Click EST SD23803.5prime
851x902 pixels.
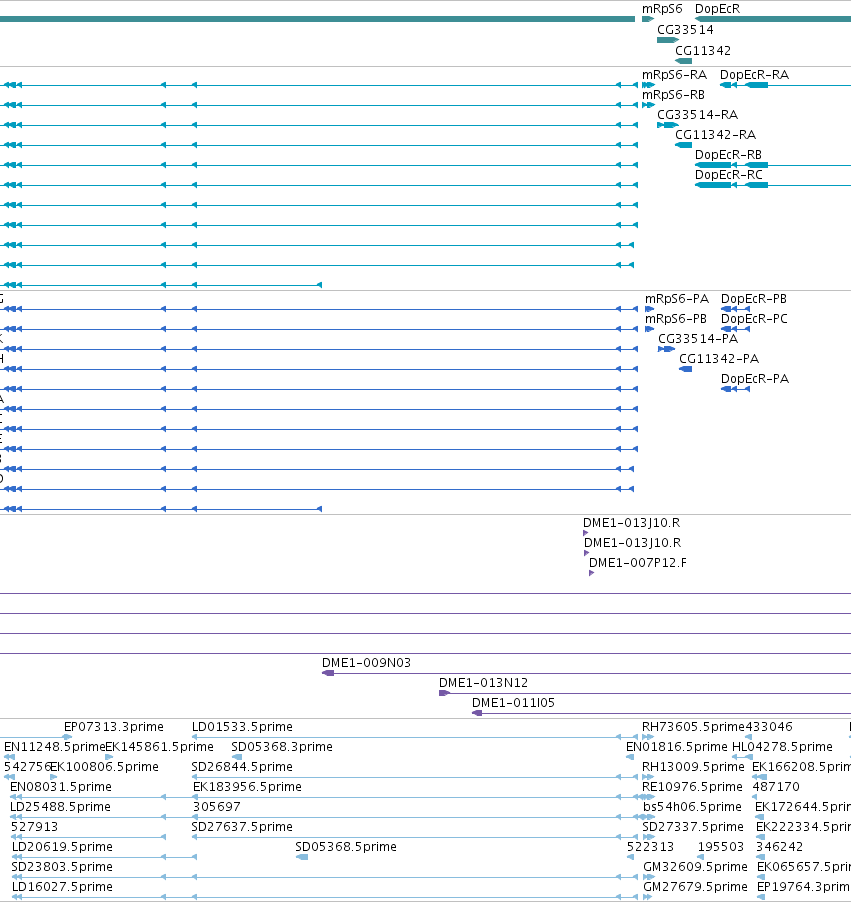pos(62,866)
